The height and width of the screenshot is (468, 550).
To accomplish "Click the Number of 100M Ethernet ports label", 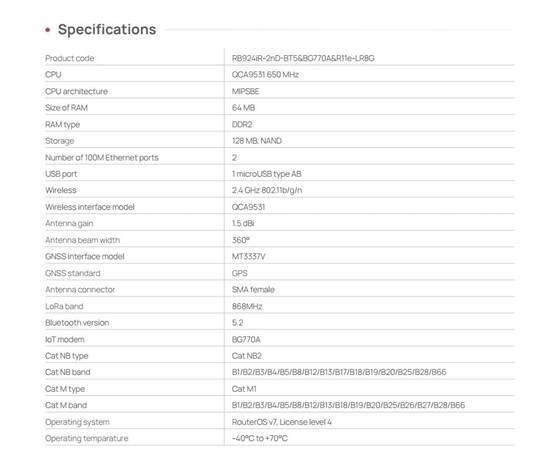I will click(x=102, y=158).
